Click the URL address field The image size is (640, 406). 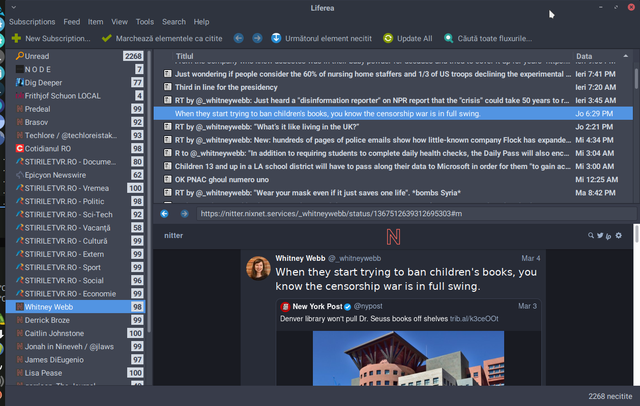coord(416,213)
